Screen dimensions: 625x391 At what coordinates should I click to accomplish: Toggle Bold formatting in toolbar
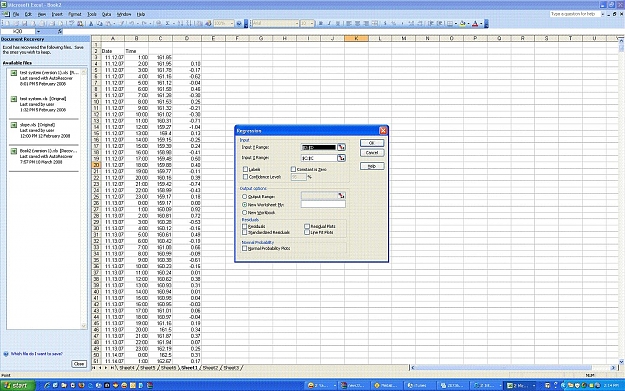click(x=320, y=23)
